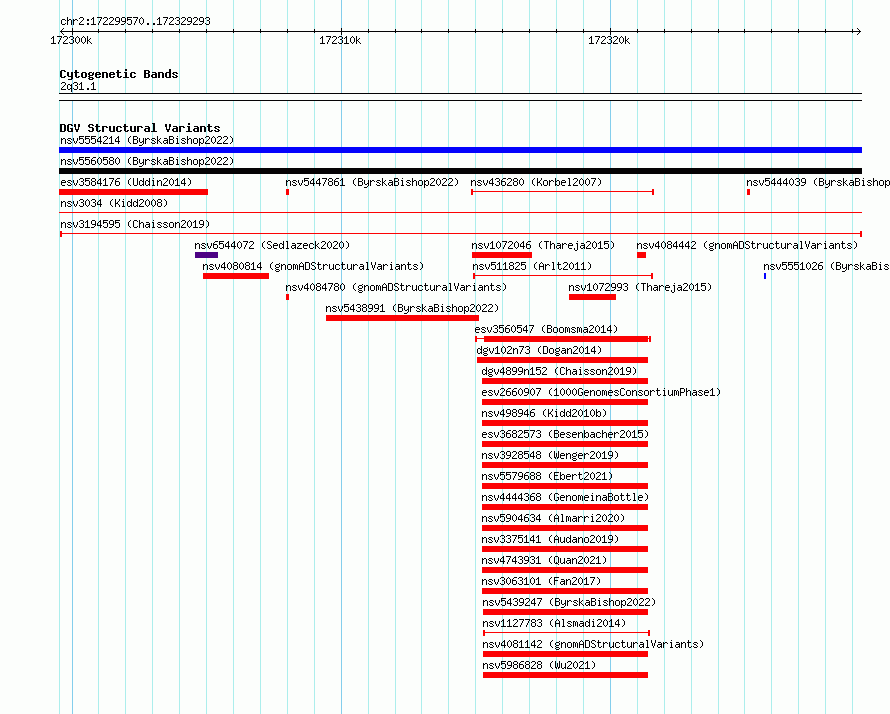
Task: Open the nsv1127783 (Alsmadi2014) variant
Action: pyautogui.click(x=554, y=623)
